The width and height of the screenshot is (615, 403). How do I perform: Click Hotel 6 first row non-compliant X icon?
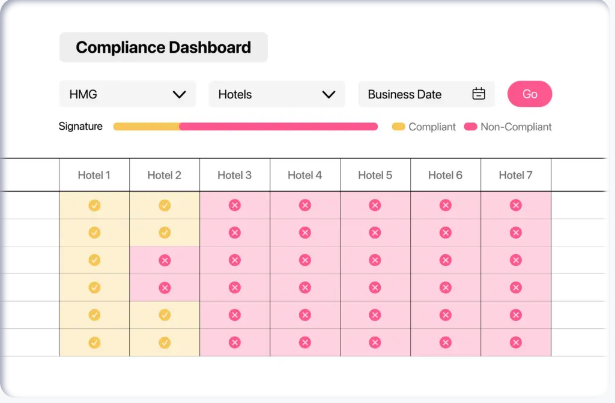(445, 205)
